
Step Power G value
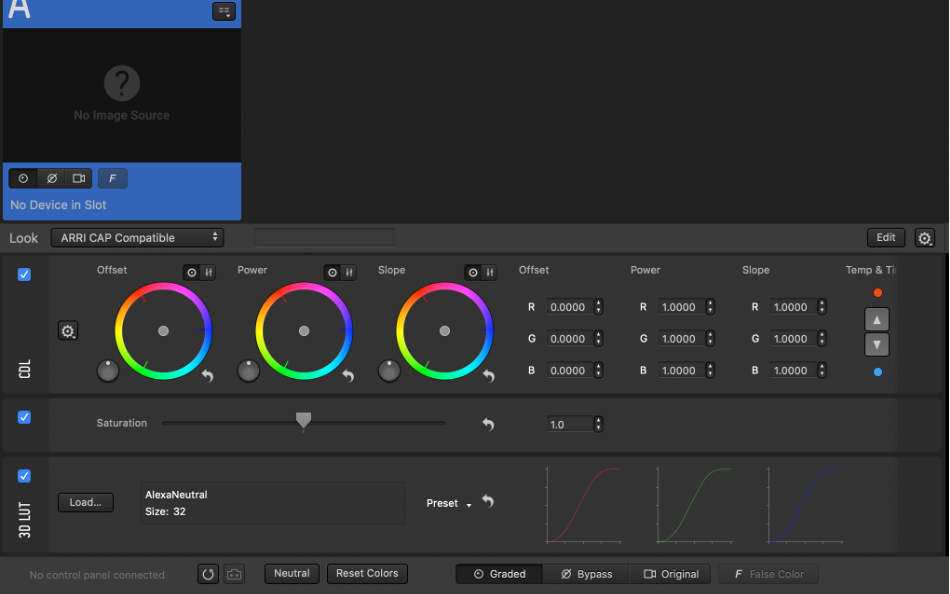pyautogui.click(x=710, y=338)
